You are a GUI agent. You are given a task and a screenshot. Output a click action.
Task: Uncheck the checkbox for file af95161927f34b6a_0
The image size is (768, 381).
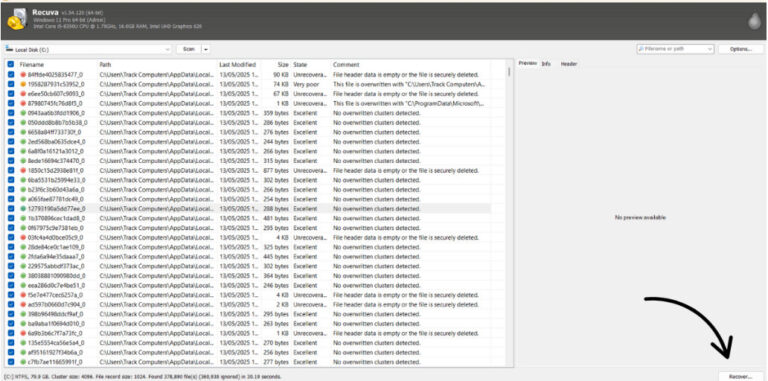coord(11,353)
